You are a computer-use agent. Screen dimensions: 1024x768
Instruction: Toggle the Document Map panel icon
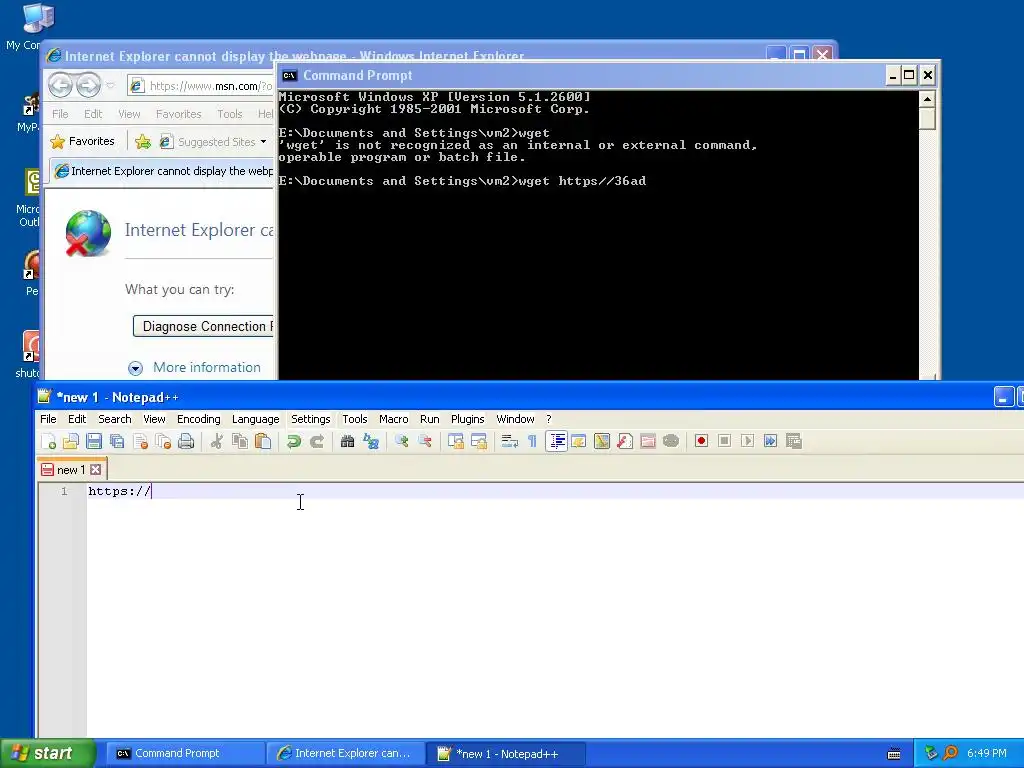[x=602, y=441]
